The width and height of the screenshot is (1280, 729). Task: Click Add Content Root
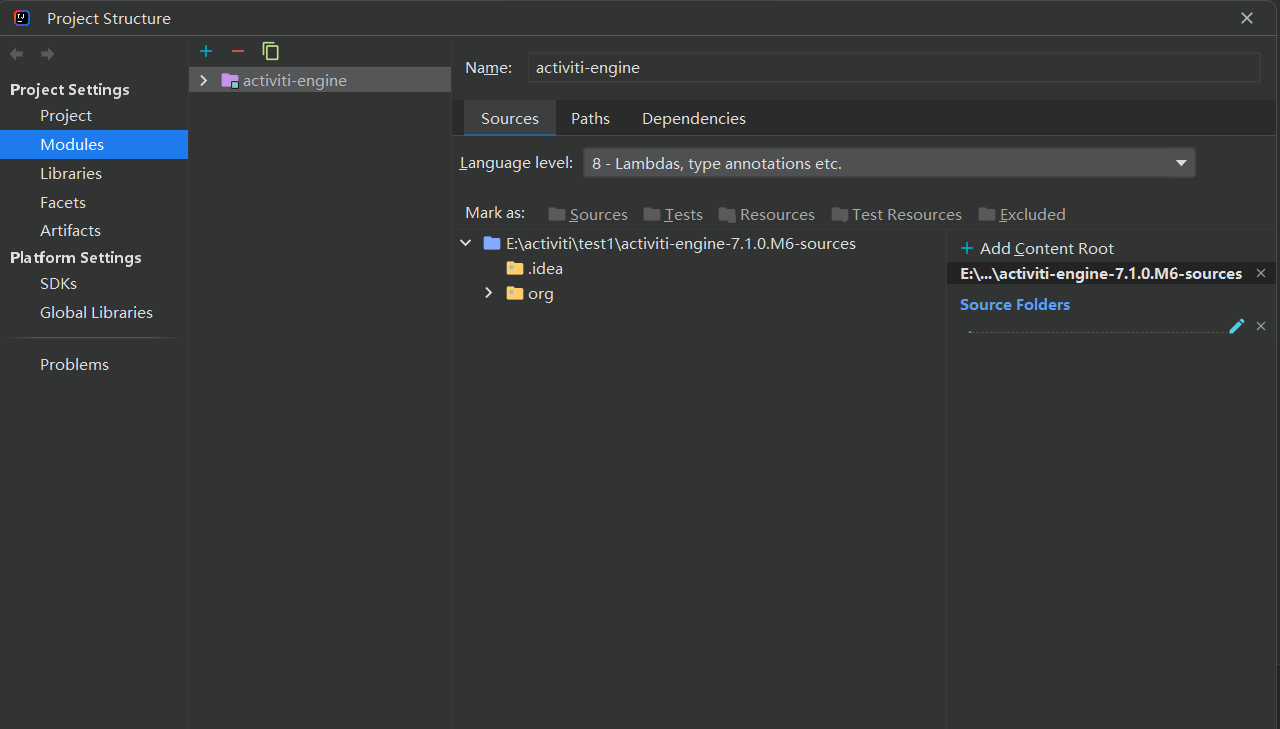click(x=1037, y=248)
